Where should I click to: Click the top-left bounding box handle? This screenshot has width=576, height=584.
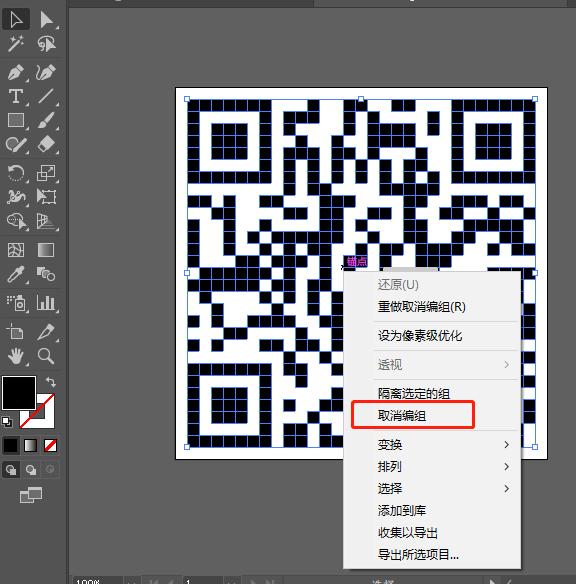coord(187,99)
